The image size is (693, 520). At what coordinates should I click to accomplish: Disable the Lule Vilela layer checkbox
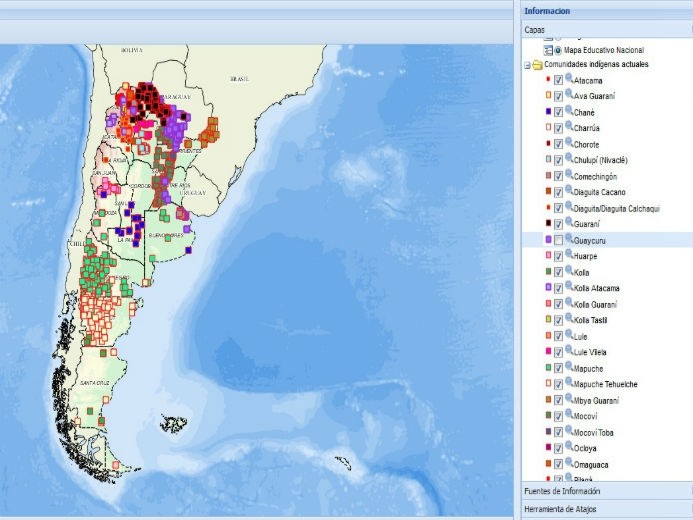pos(558,353)
